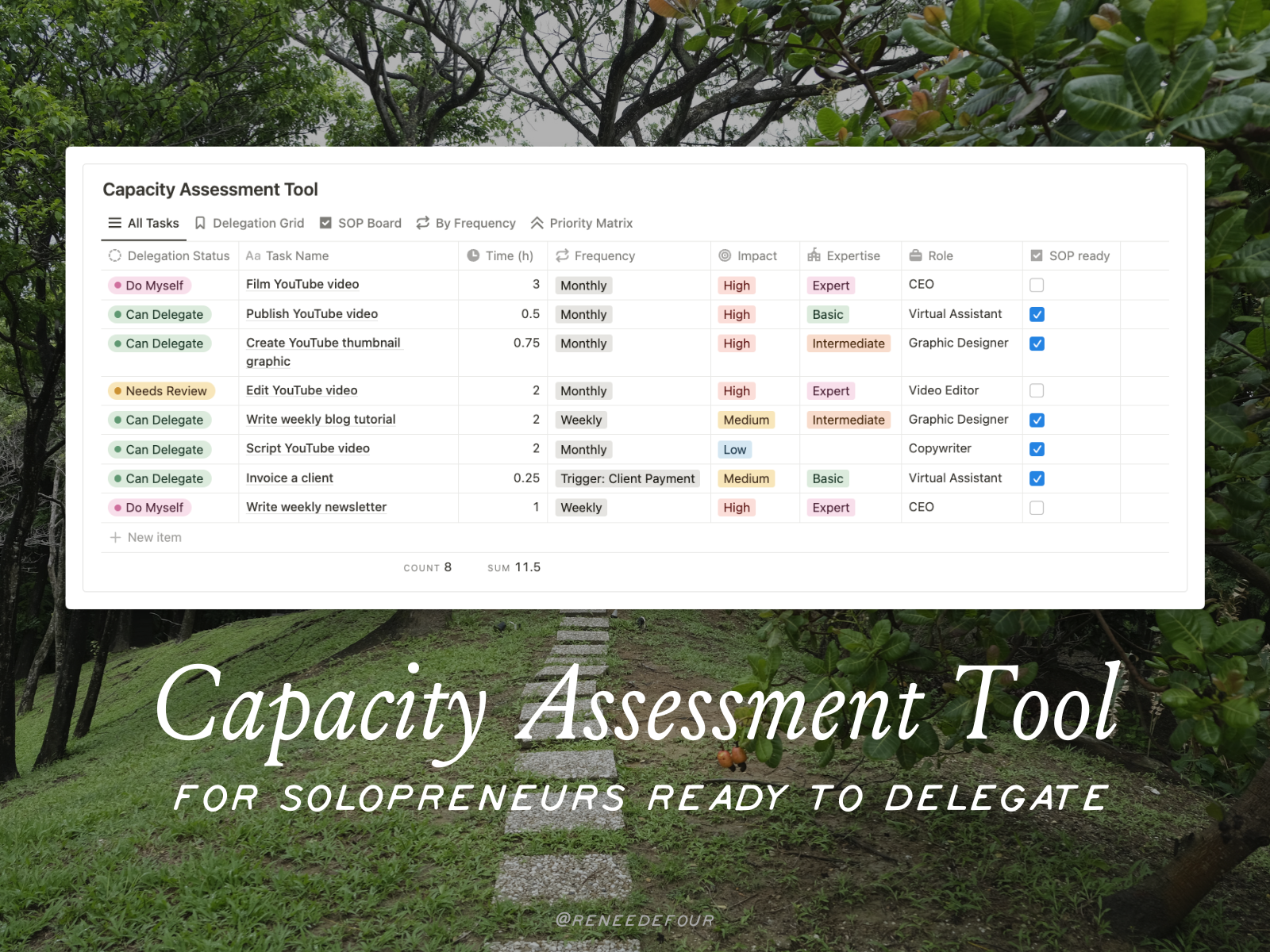The height and width of the screenshot is (952, 1270).
Task: Open Needs Review status dropdown
Action: [161, 391]
